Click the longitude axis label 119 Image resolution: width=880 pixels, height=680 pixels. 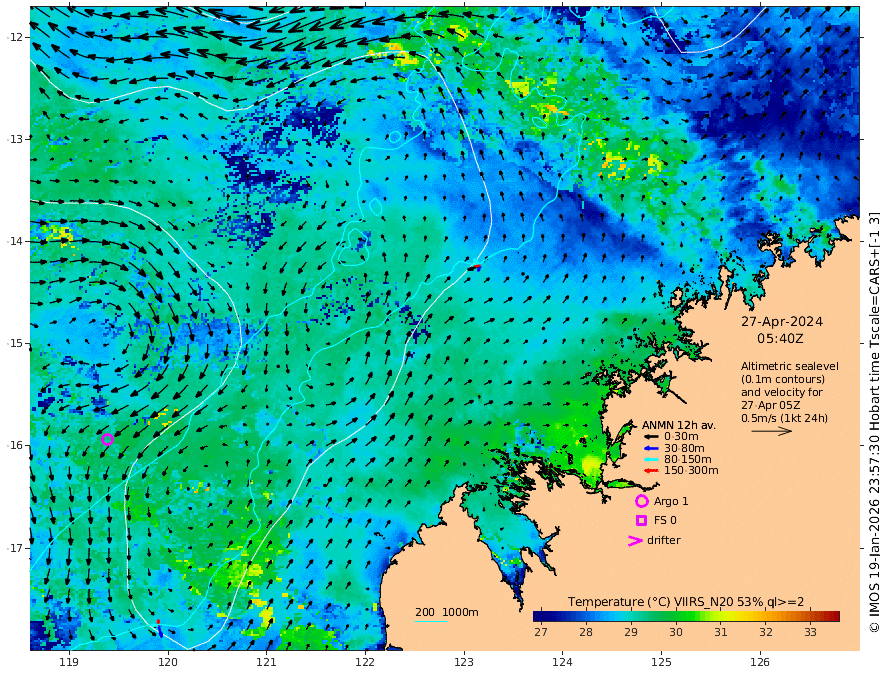pos(69,662)
